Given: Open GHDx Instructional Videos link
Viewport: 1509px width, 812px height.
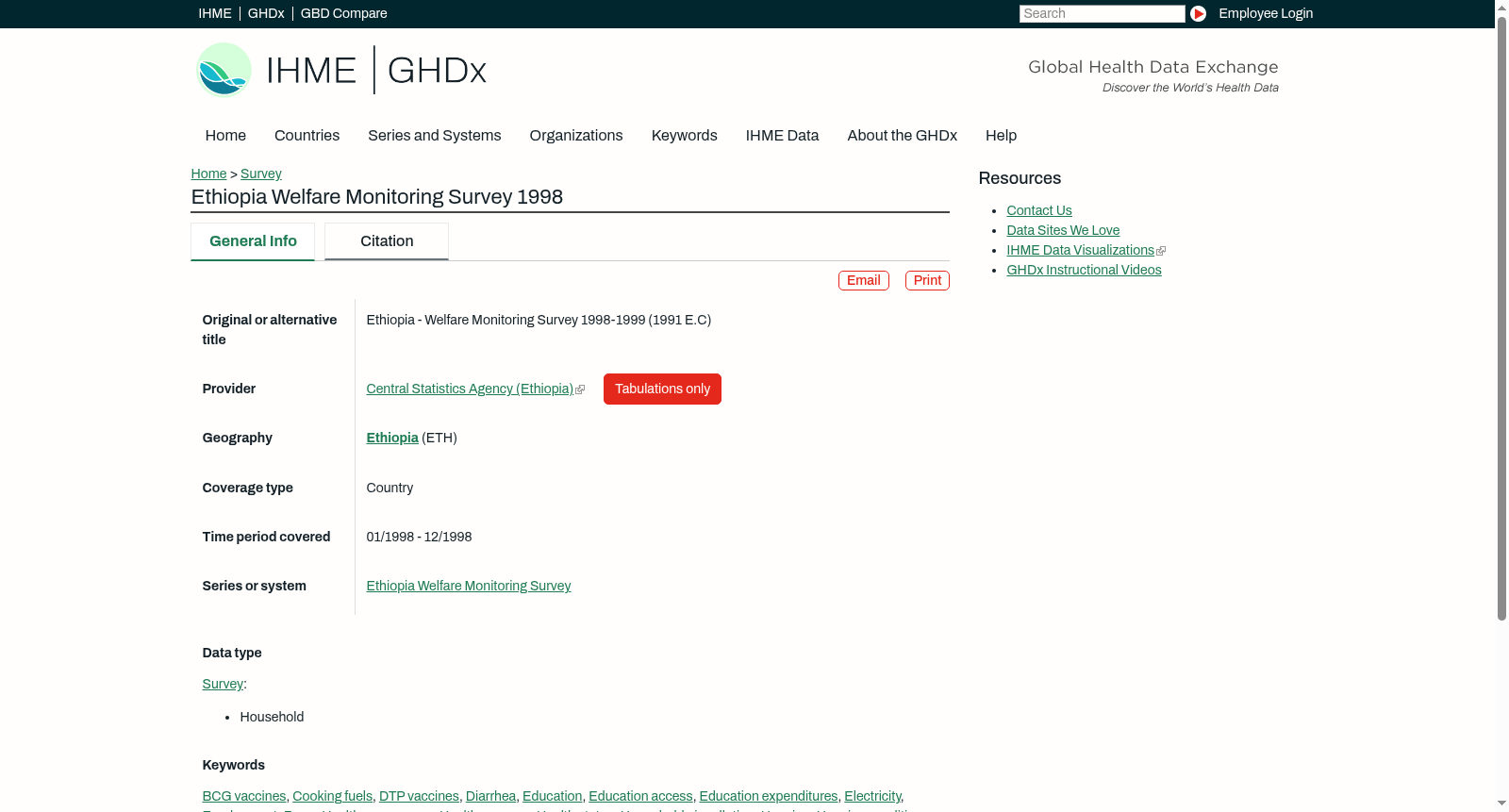Looking at the screenshot, I should (x=1084, y=270).
